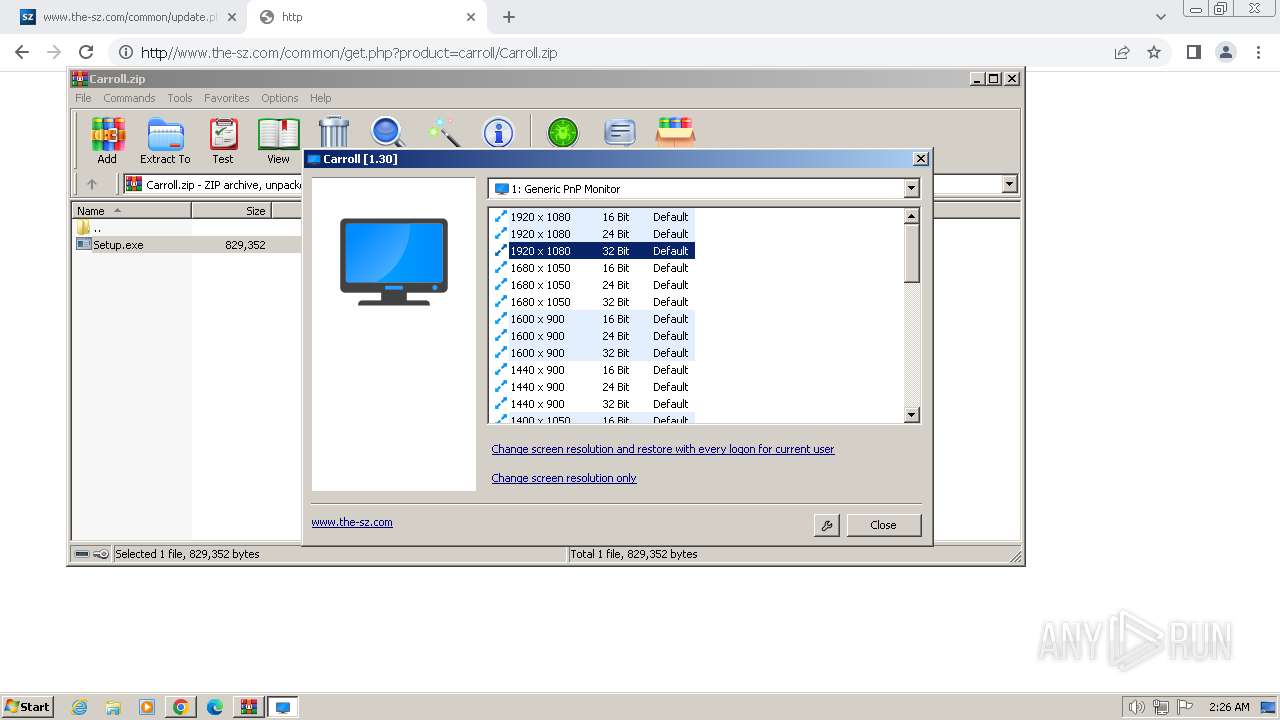1280x720 pixels.
Task: Click the resolution list scrollbar thumb
Action: (911, 253)
